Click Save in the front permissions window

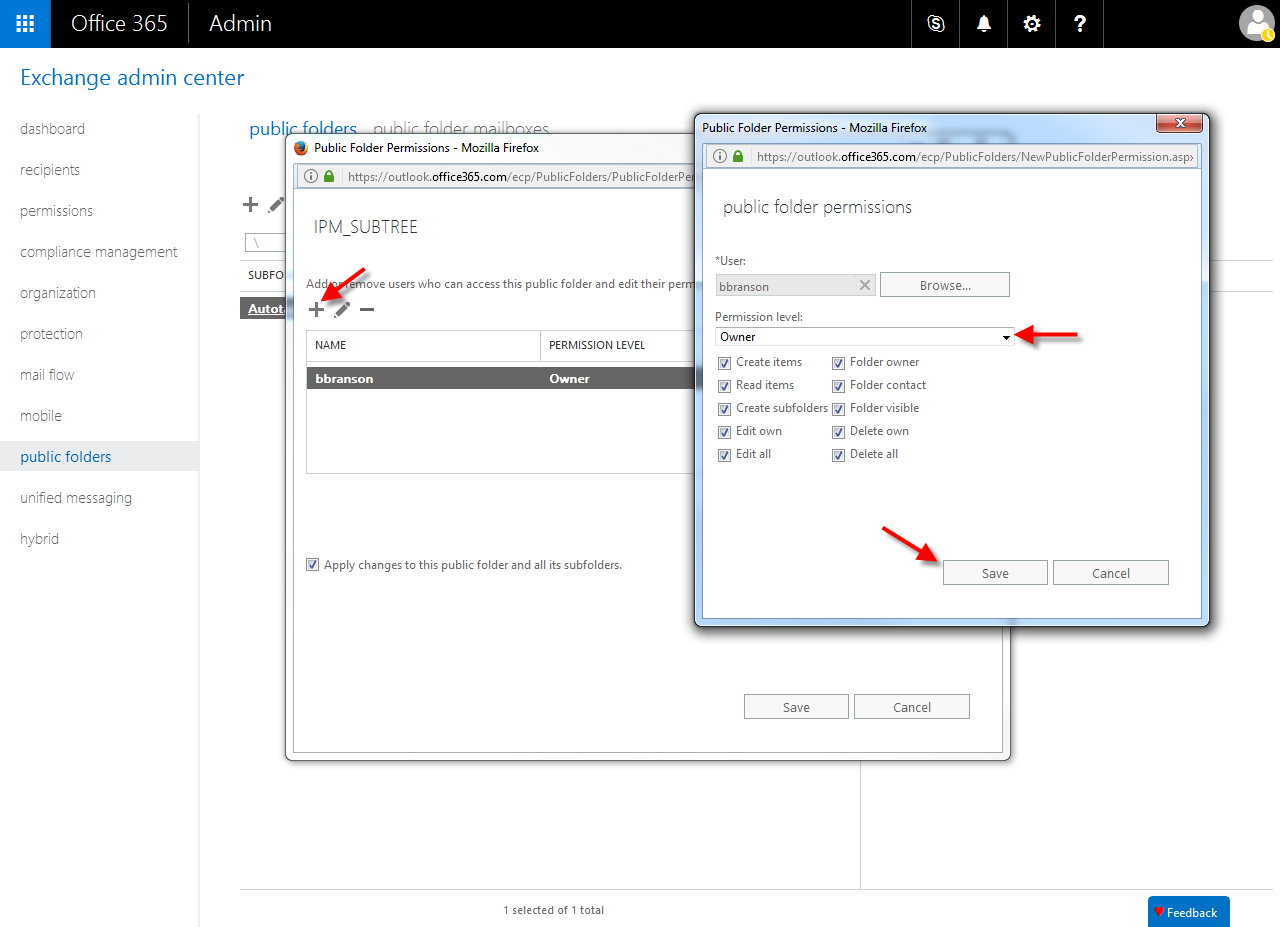995,573
